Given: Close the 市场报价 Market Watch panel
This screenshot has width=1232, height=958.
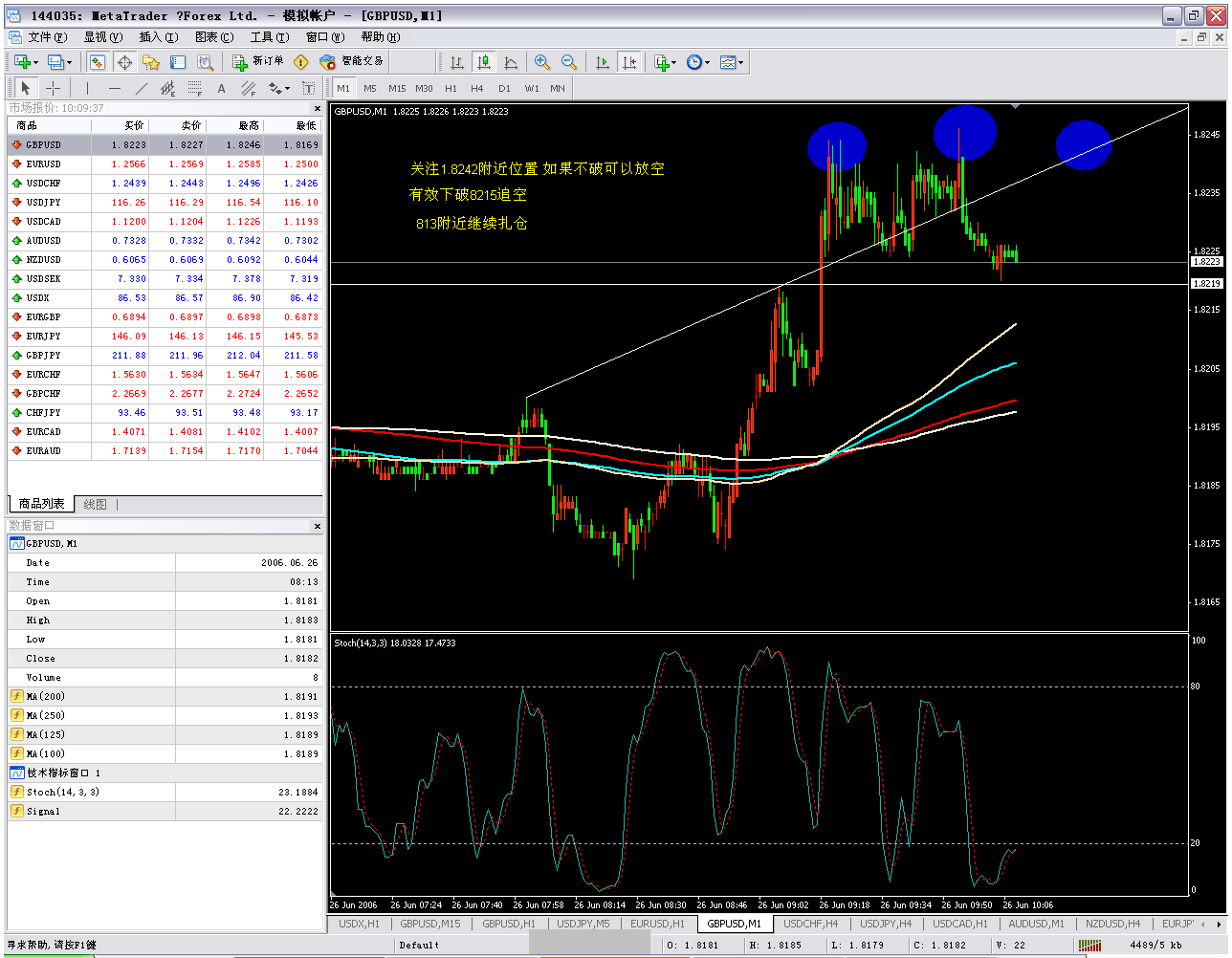Looking at the screenshot, I should (317, 108).
